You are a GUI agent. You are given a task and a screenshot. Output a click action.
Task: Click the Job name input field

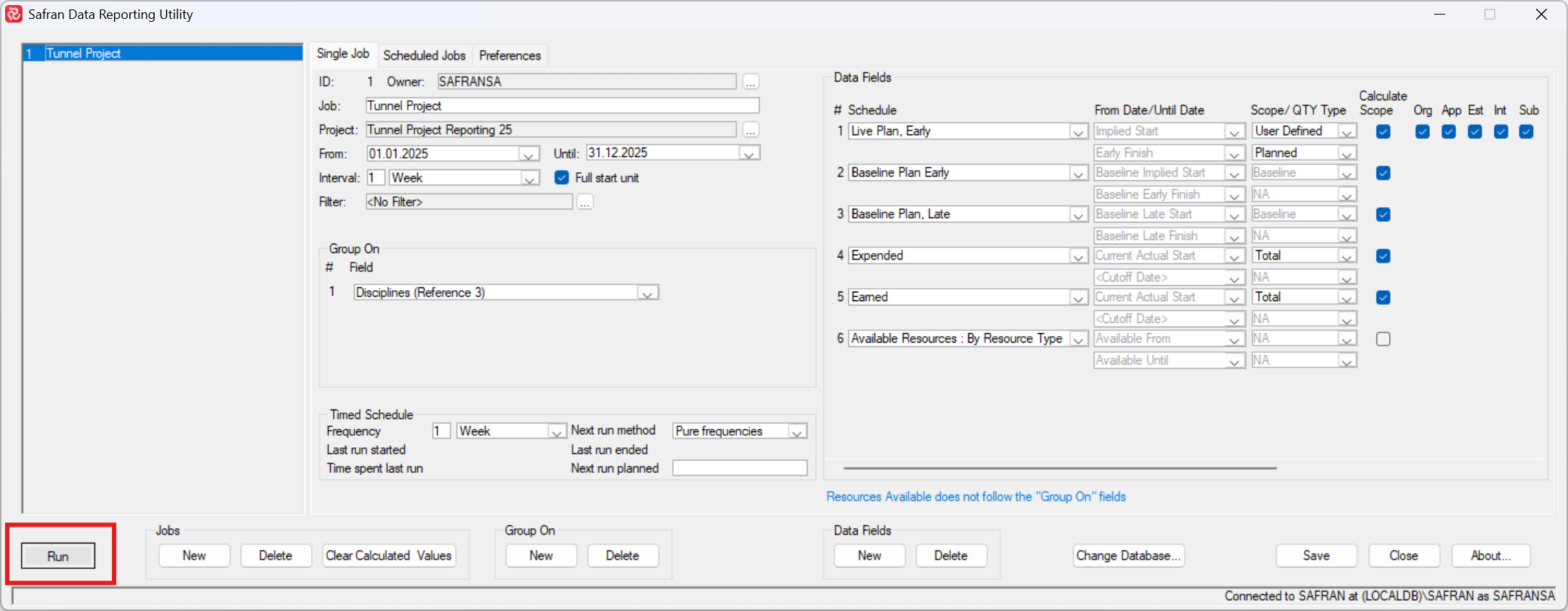pyautogui.click(x=562, y=105)
